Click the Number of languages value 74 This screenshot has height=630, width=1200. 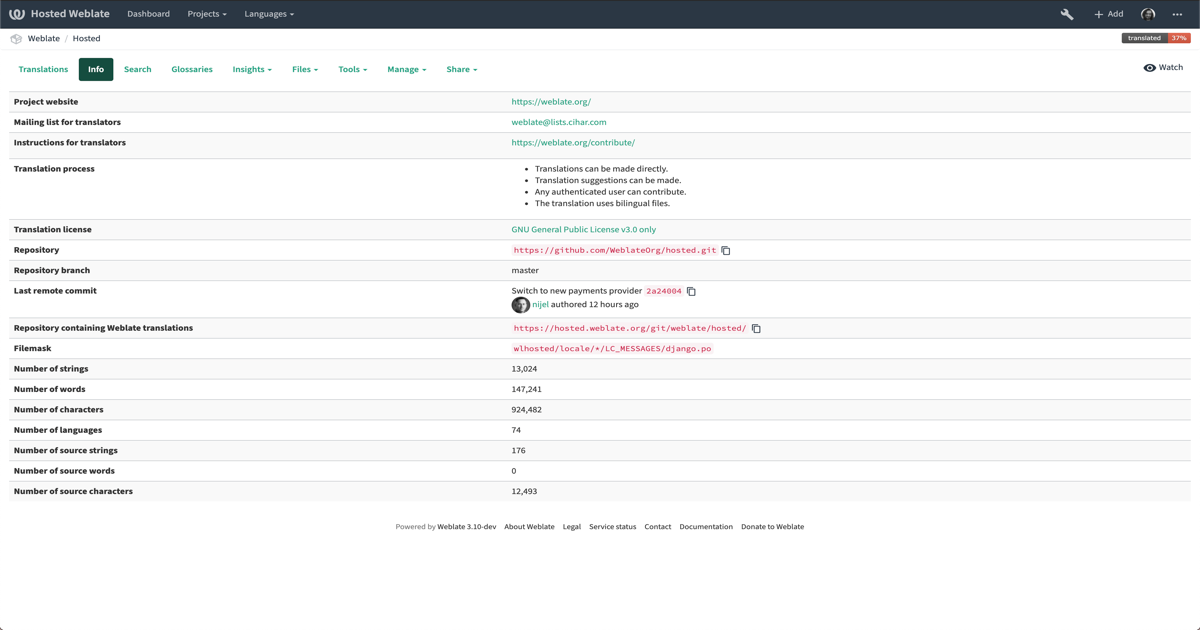(x=516, y=431)
